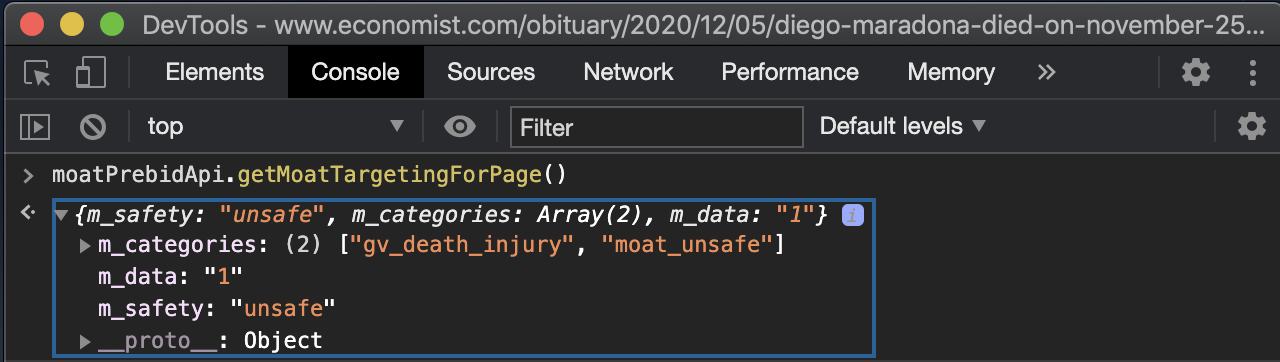
Task: Close the DevTools window with red button
Action: (x=32, y=23)
